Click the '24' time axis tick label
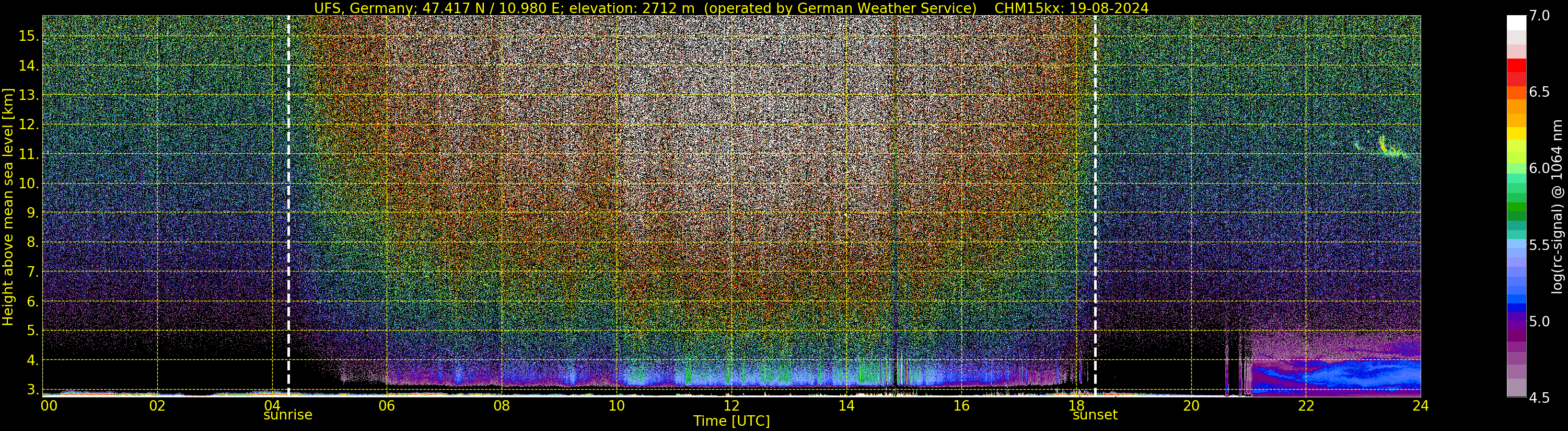Image resolution: width=1568 pixels, height=431 pixels. pyautogui.click(x=1421, y=405)
